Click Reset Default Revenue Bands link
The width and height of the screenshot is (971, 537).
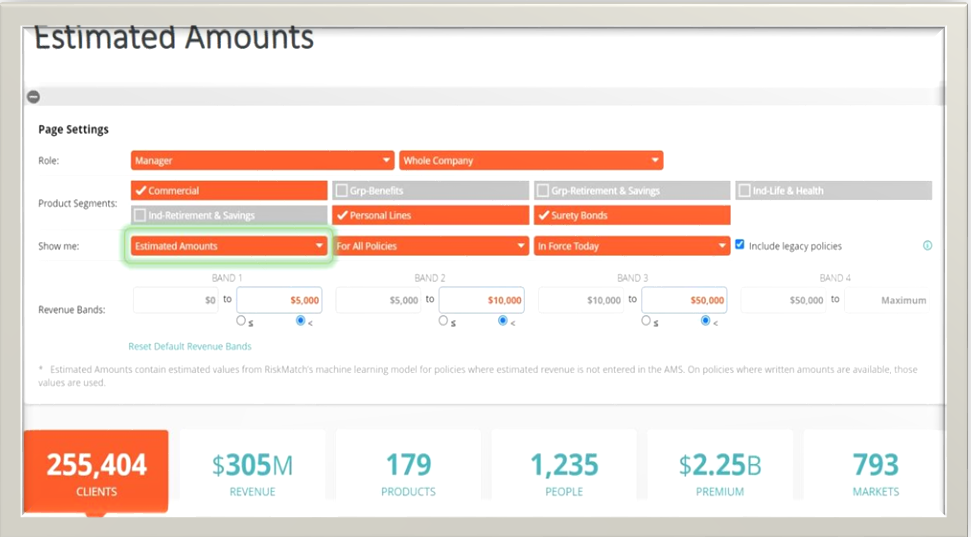pos(190,346)
